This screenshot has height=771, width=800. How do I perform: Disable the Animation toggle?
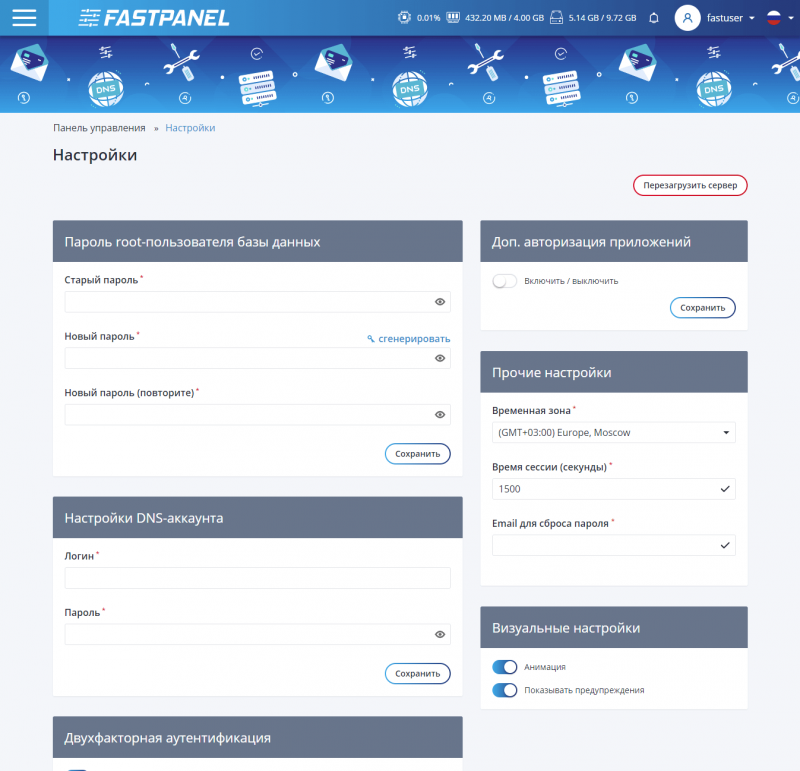pyautogui.click(x=505, y=667)
